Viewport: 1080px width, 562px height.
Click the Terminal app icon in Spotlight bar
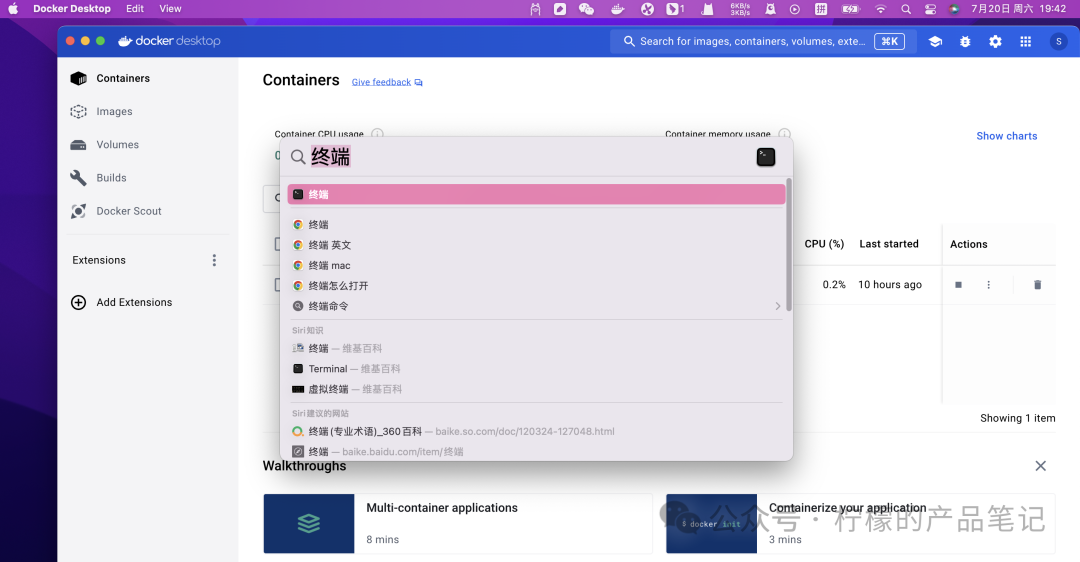pos(766,157)
